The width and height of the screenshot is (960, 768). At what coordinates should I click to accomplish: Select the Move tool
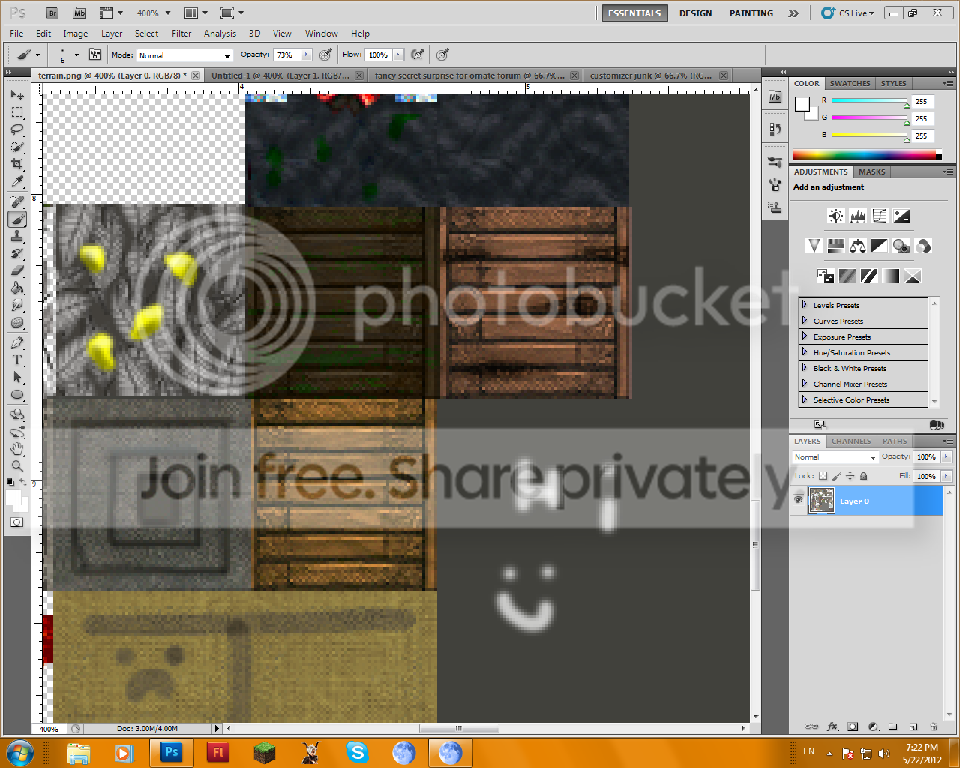click(x=17, y=95)
